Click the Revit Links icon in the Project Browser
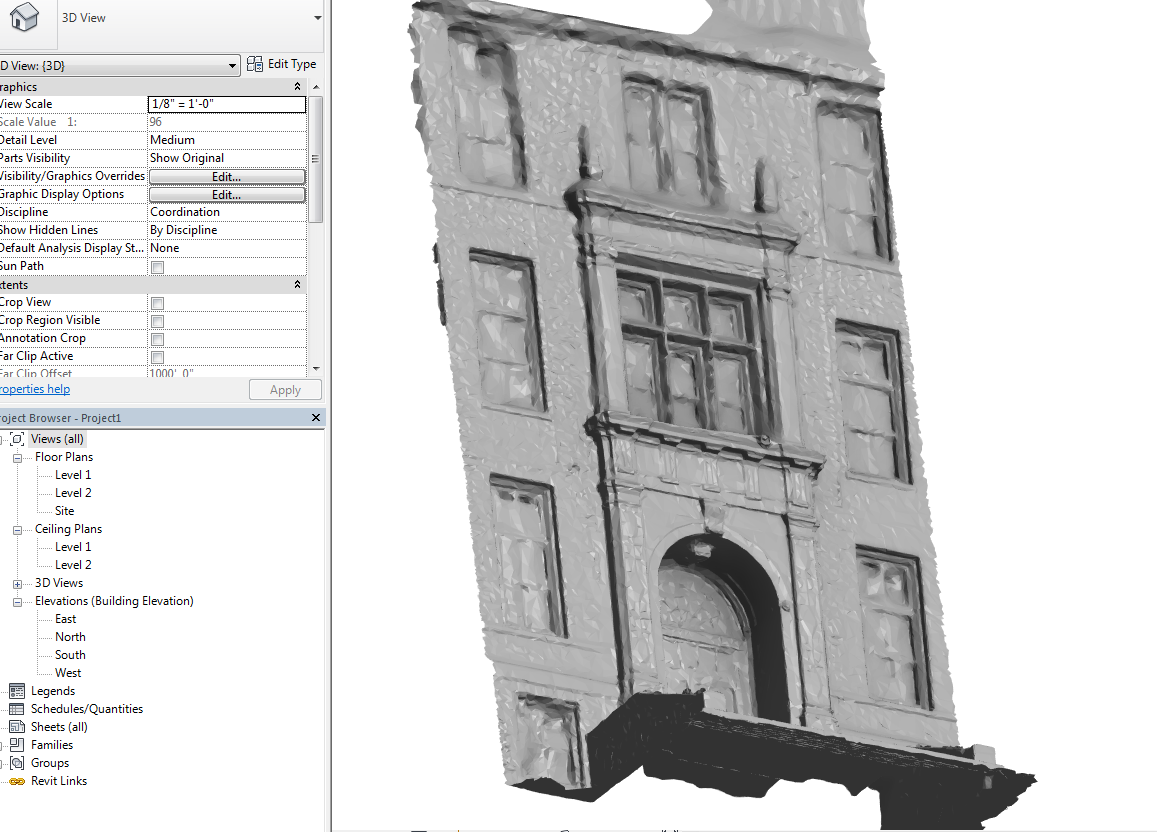 pyautogui.click(x=17, y=780)
